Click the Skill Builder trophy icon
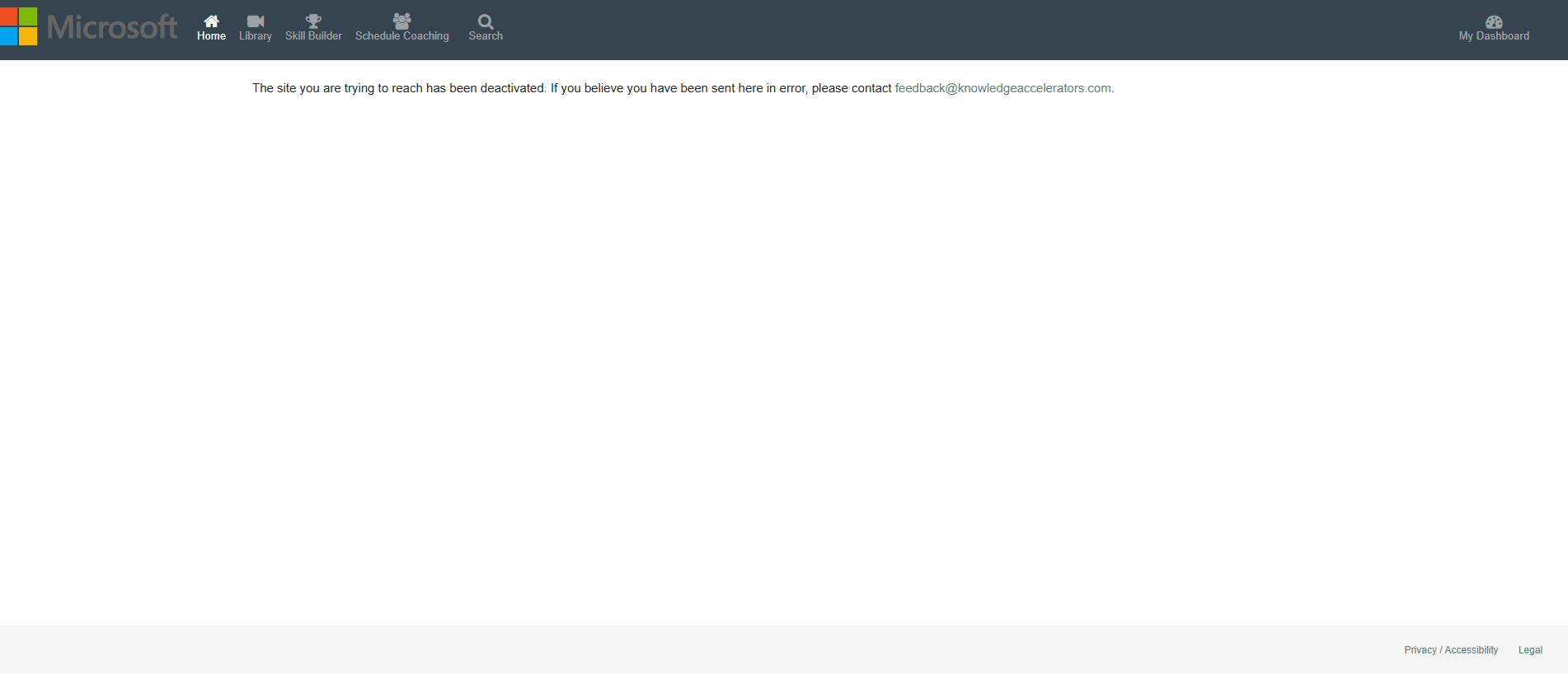The image size is (1568, 674). (313, 21)
